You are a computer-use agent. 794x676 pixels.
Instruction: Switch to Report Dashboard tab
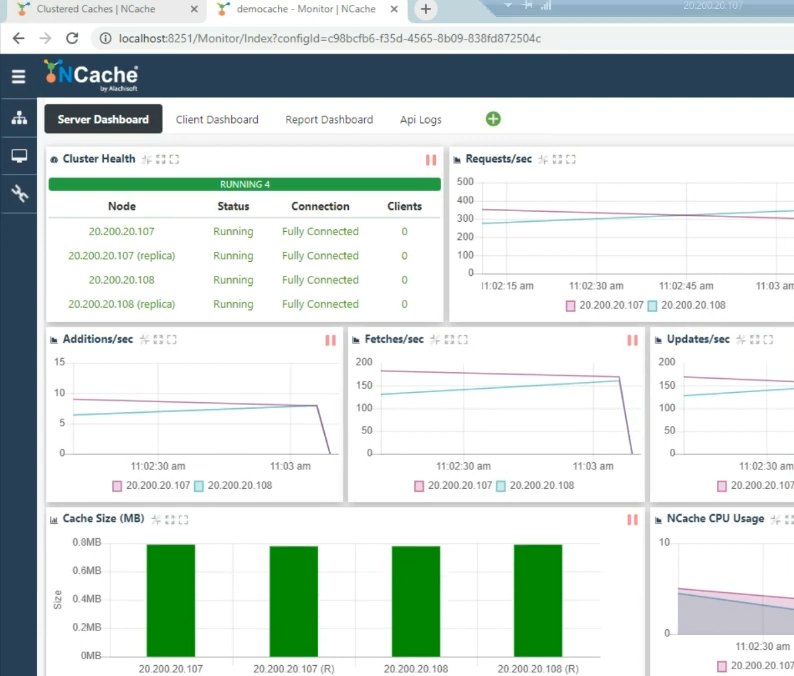click(329, 120)
